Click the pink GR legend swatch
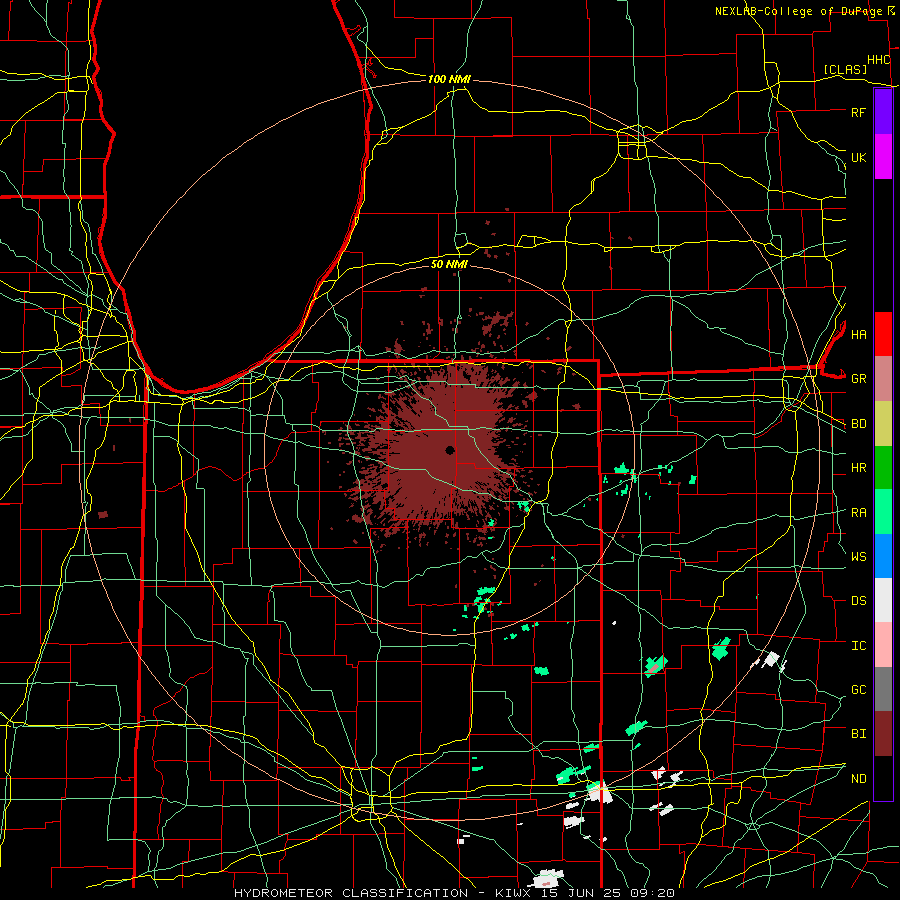 (883, 378)
